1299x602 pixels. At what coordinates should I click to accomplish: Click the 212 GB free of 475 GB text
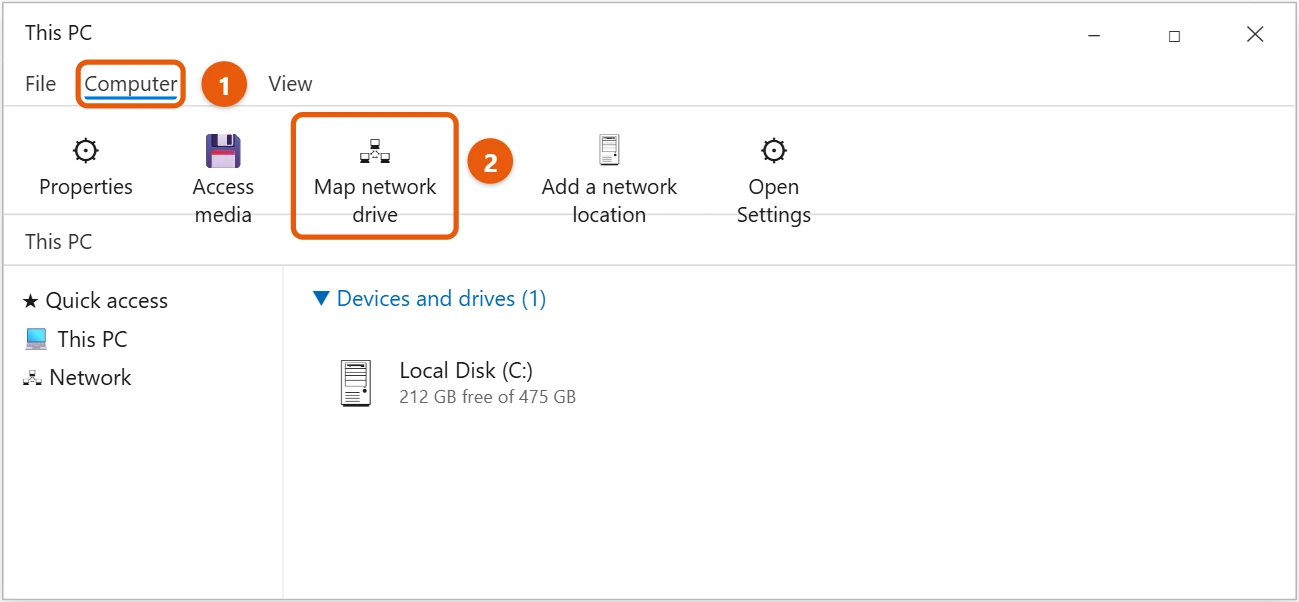[x=487, y=397]
